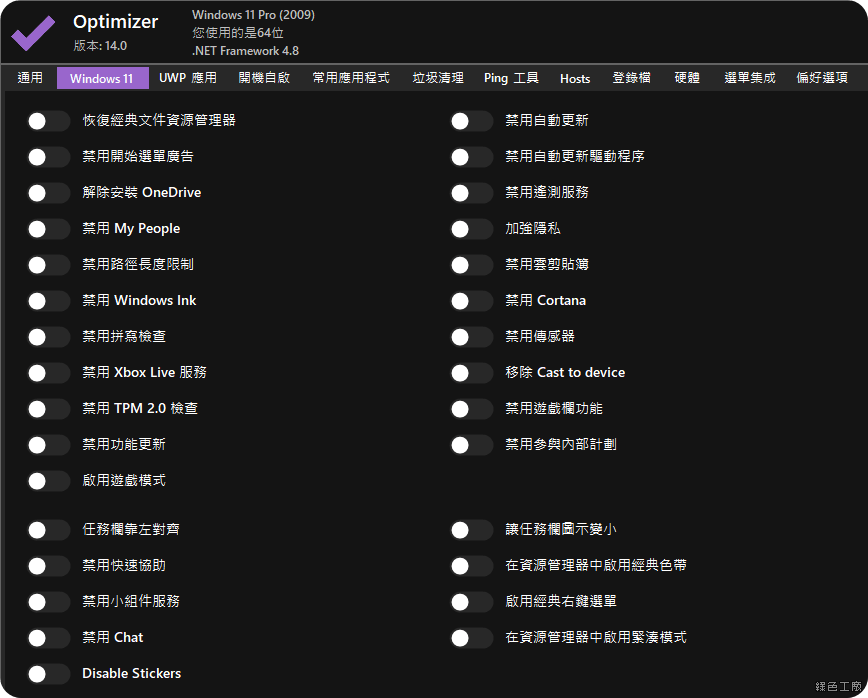
Task: Go to the 垃圾清理 tab
Action: pyautogui.click(x=438, y=78)
